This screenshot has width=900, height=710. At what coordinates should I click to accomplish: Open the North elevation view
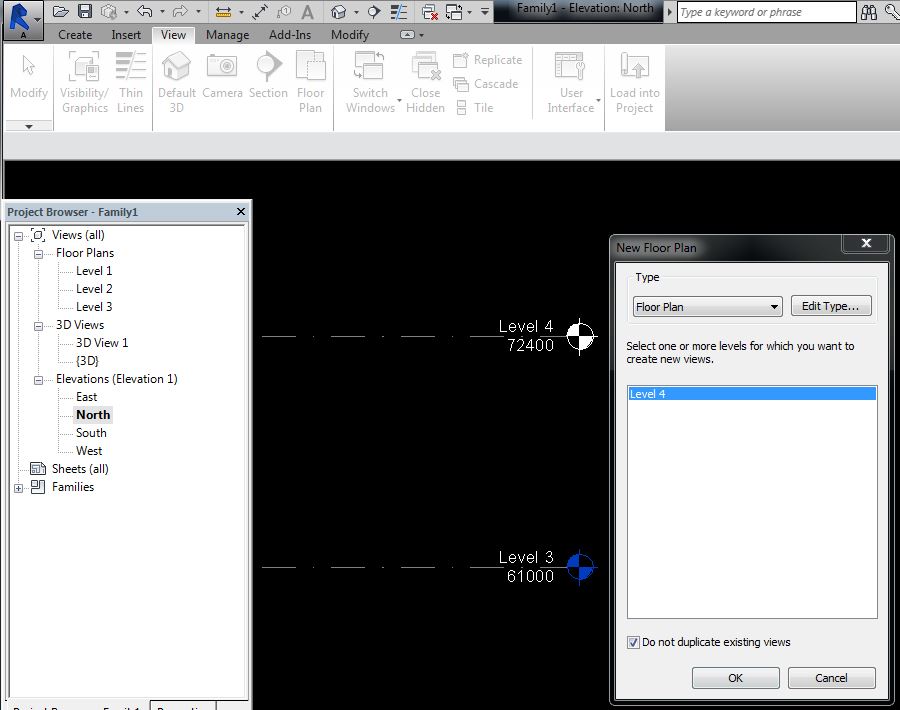[x=95, y=414]
